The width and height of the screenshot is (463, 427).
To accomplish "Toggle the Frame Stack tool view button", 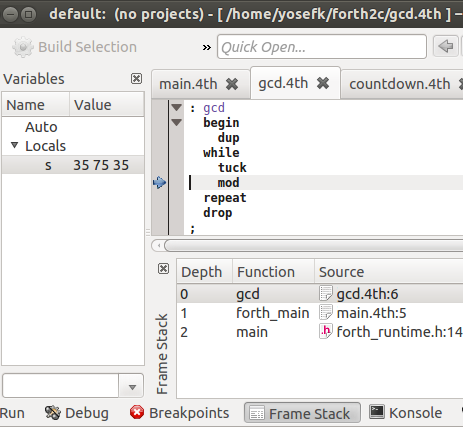I will [x=302, y=413].
